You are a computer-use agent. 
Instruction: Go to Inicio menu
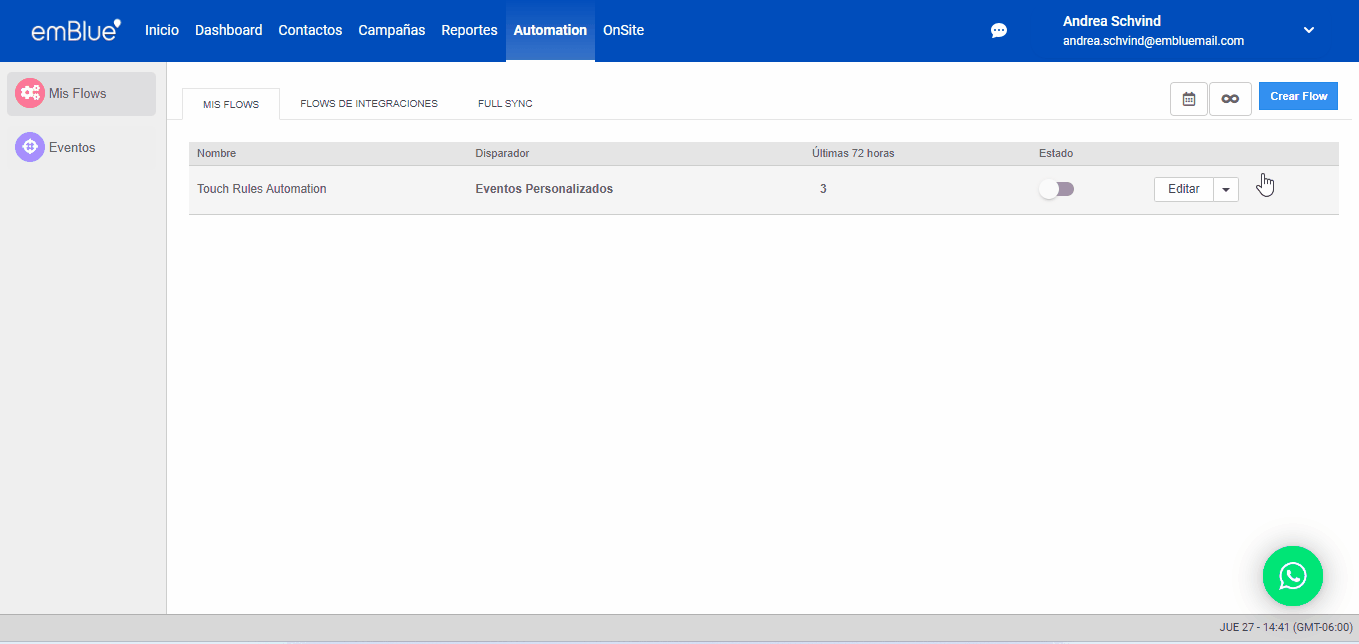pyautogui.click(x=162, y=30)
